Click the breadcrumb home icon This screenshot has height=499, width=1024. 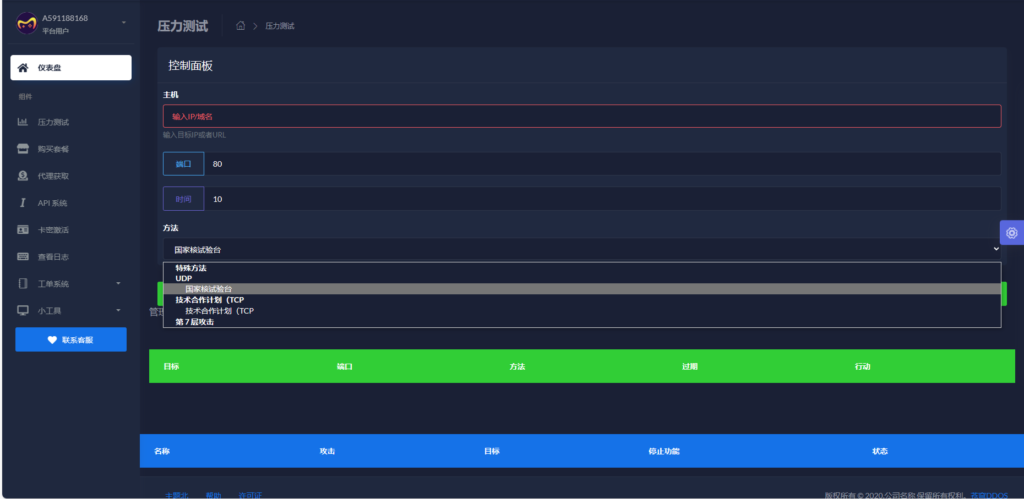240,26
